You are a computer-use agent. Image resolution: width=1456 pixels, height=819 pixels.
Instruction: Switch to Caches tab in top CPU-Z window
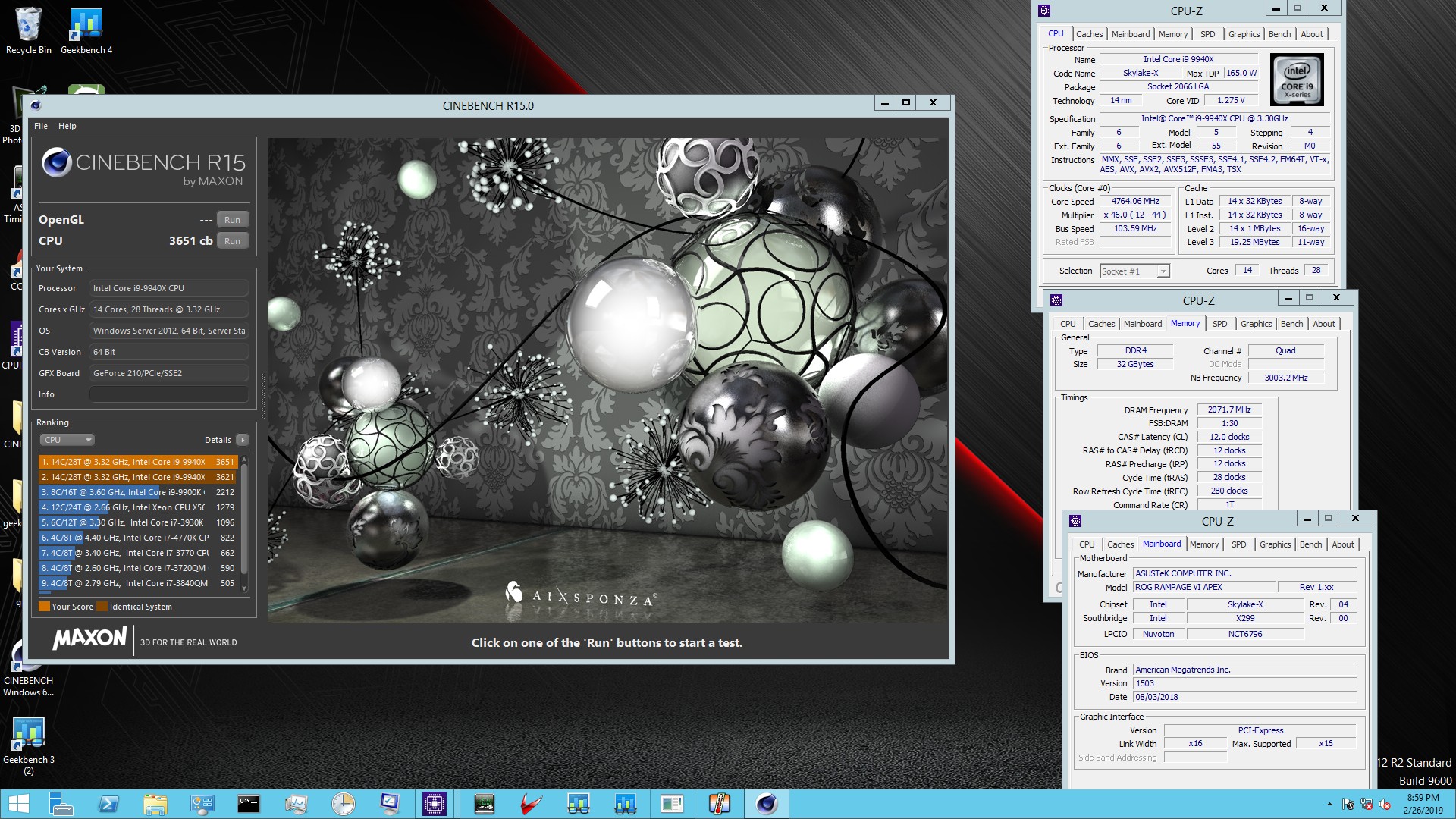1089,34
